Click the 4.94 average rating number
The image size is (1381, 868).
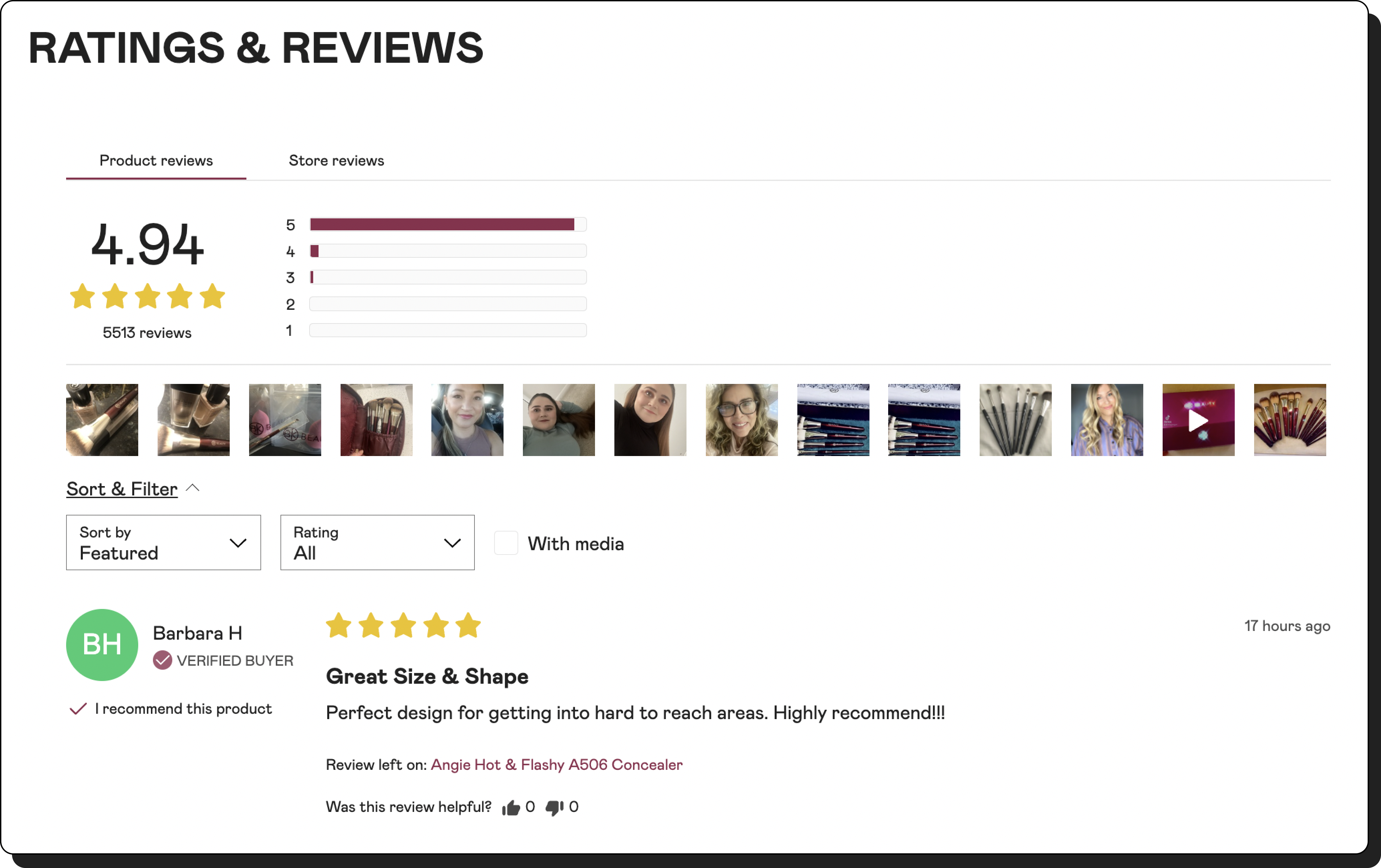147,245
